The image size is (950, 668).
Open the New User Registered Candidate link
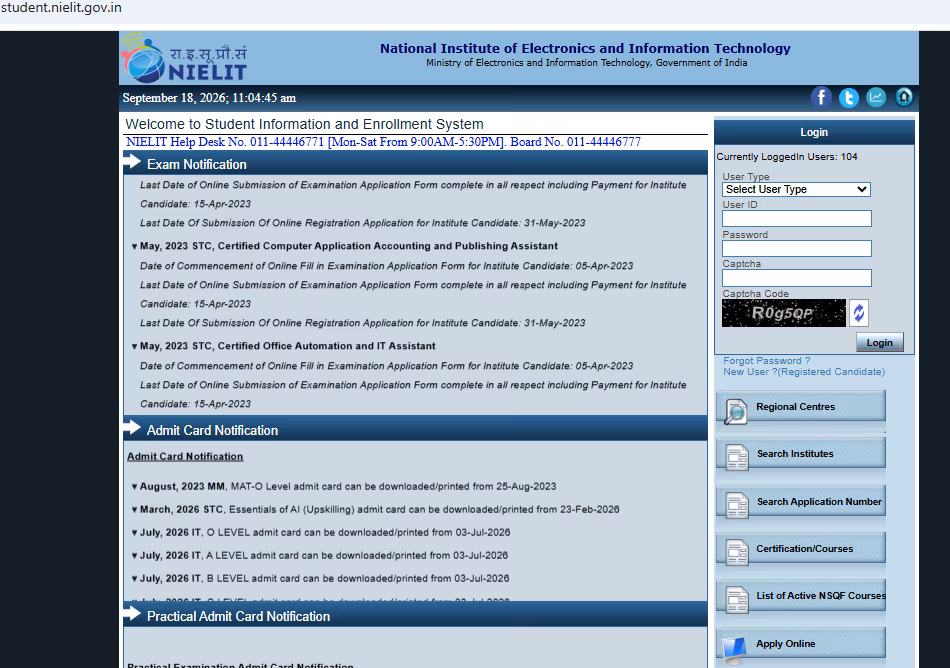pos(803,372)
